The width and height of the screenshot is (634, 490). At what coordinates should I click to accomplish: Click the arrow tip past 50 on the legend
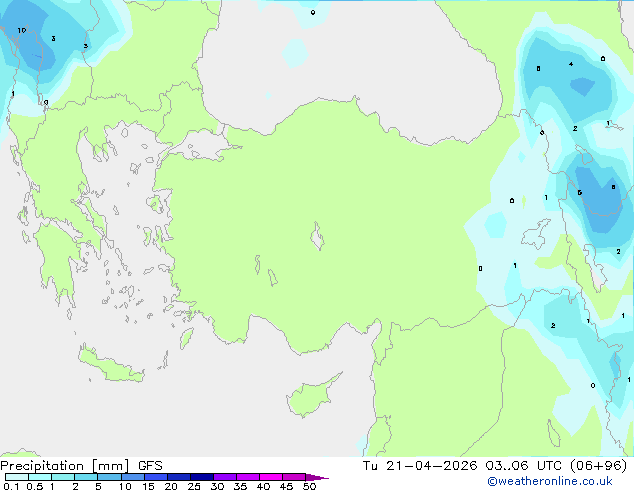click(x=318, y=477)
